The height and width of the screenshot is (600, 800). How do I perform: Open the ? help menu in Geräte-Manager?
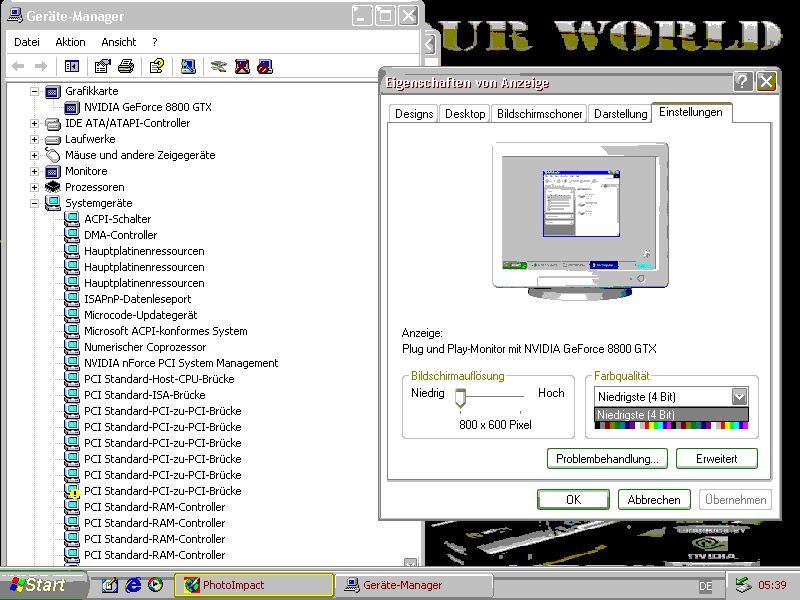click(155, 42)
